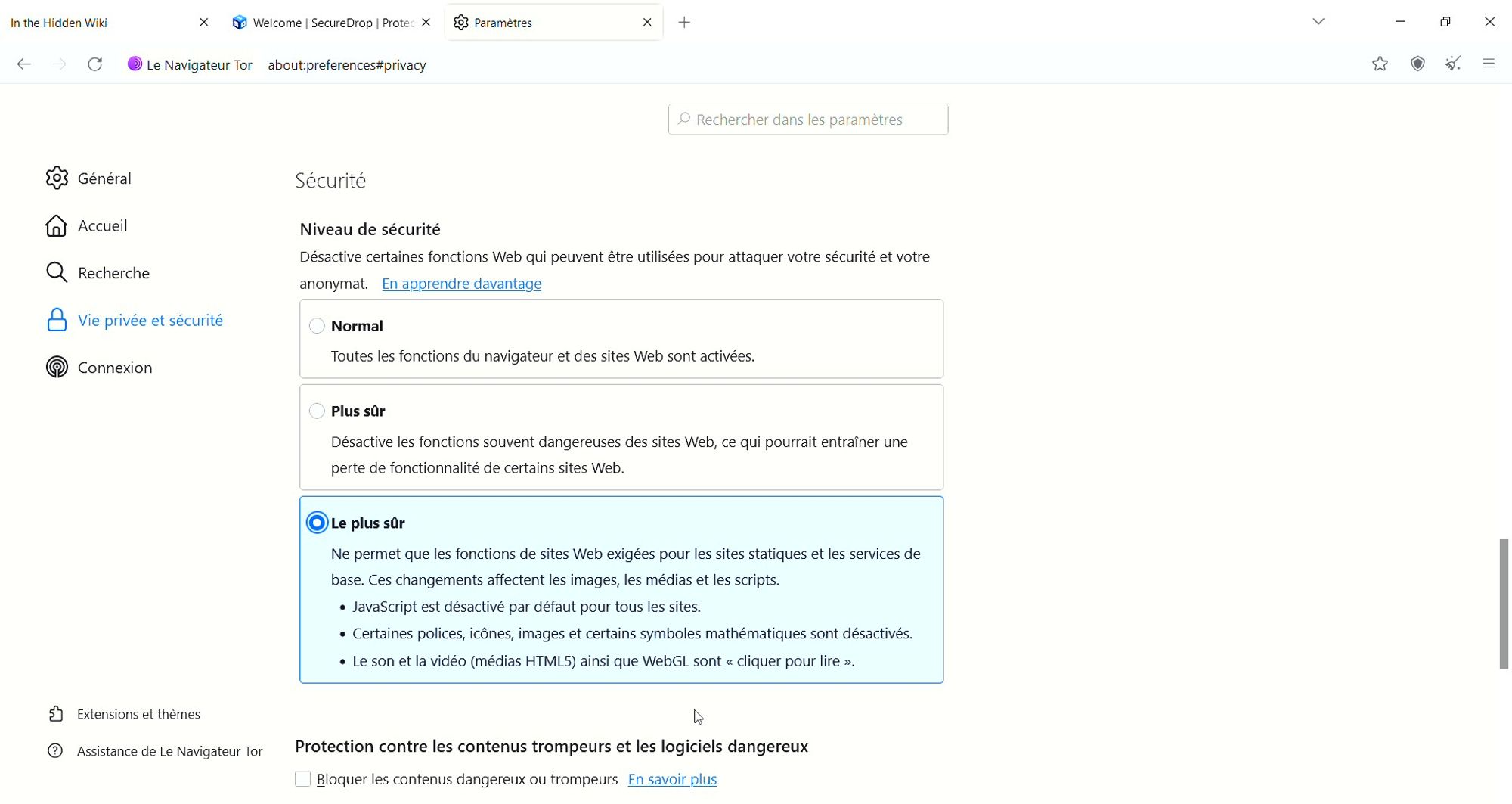Click the Niveau de sécurité heading
Screen dimensions: 1512x804
370,229
